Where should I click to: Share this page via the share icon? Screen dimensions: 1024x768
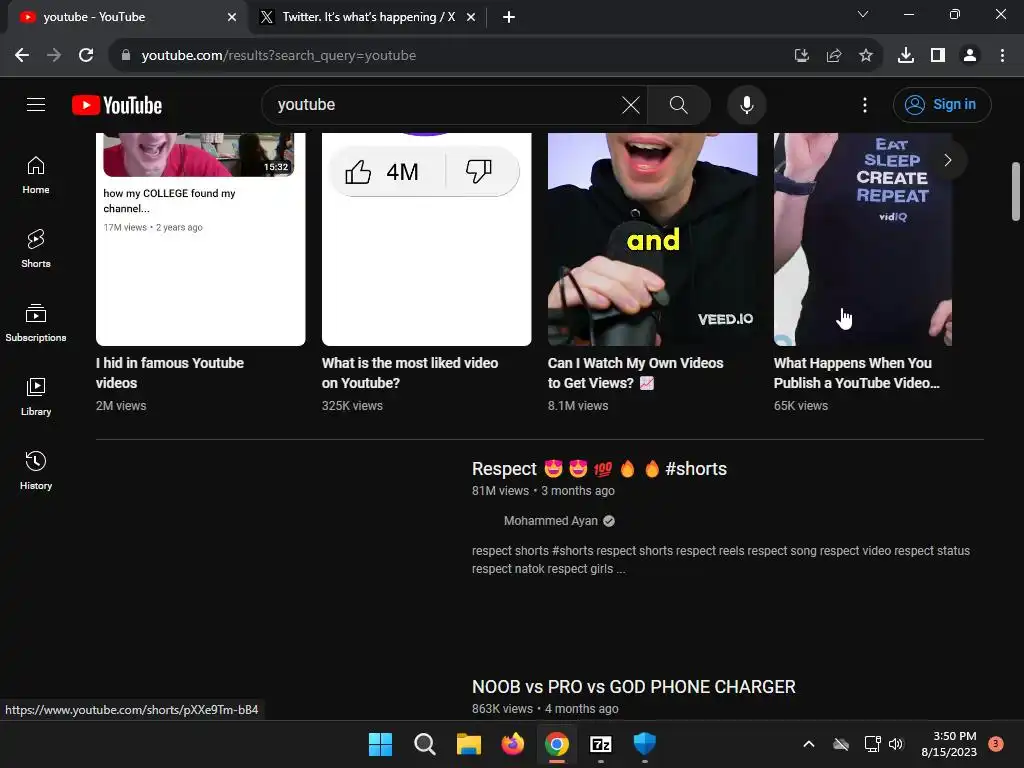pyautogui.click(x=833, y=56)
